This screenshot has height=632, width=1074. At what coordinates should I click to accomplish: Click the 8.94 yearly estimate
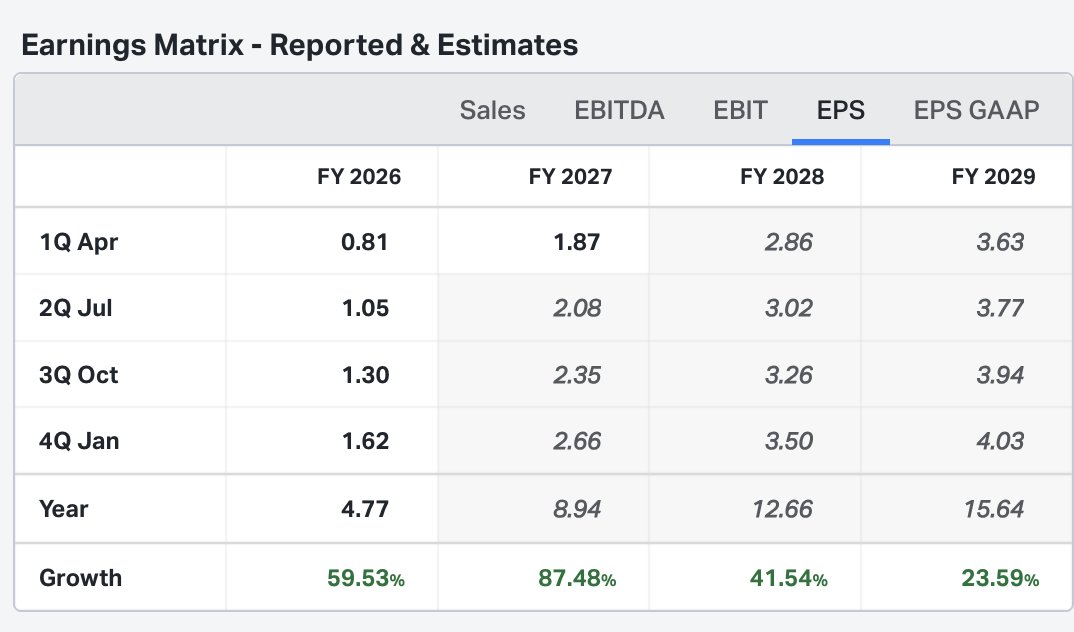click(577, 509)
